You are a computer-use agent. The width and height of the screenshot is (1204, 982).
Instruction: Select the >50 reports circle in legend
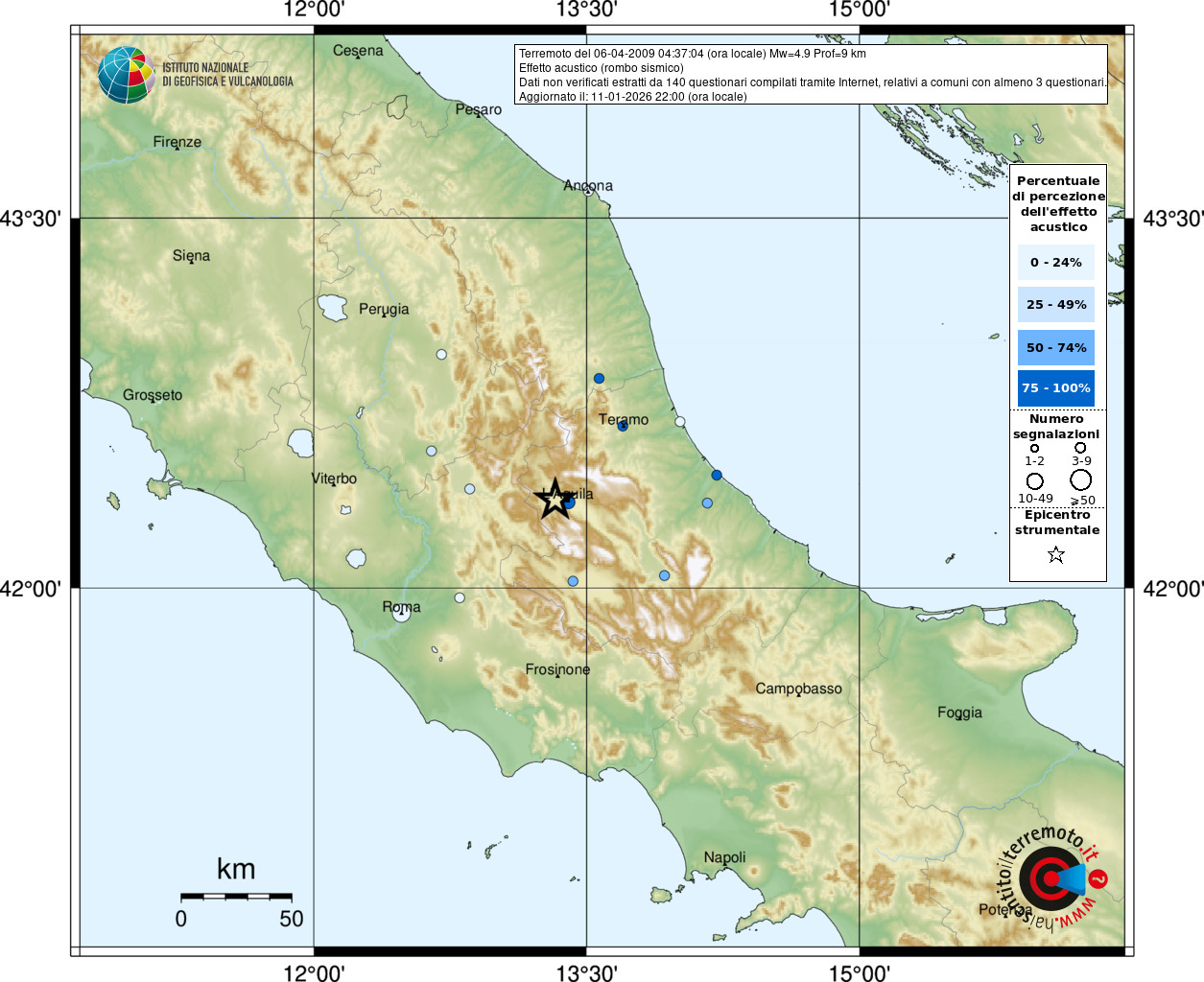pyautogui.click(x=1081, y=479)
